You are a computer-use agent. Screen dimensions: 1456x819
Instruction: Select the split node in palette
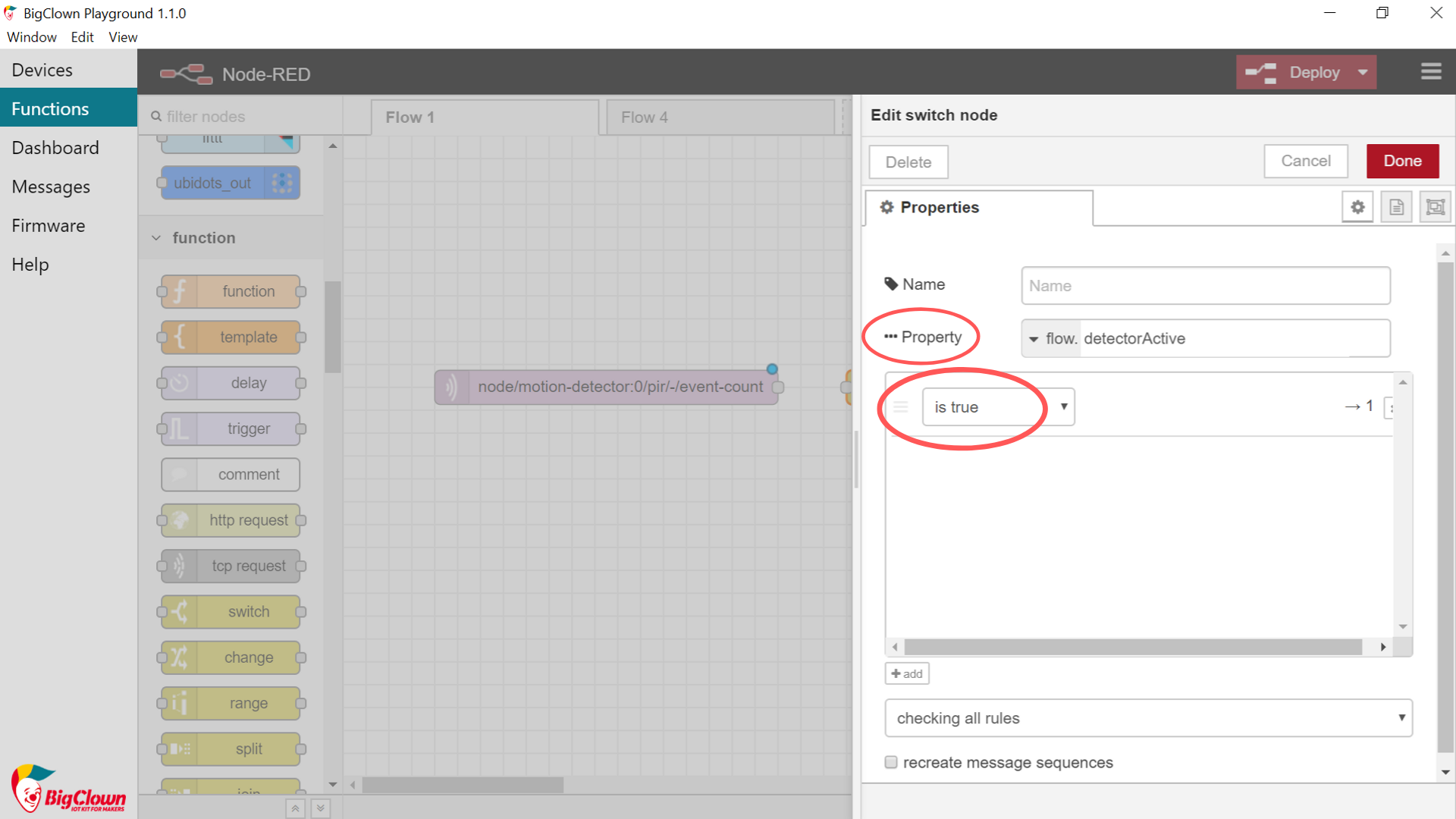pos(231,749)
